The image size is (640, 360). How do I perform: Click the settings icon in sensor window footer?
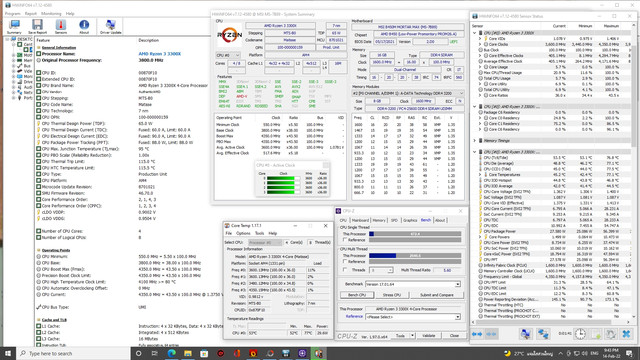(x=611, y=334)
